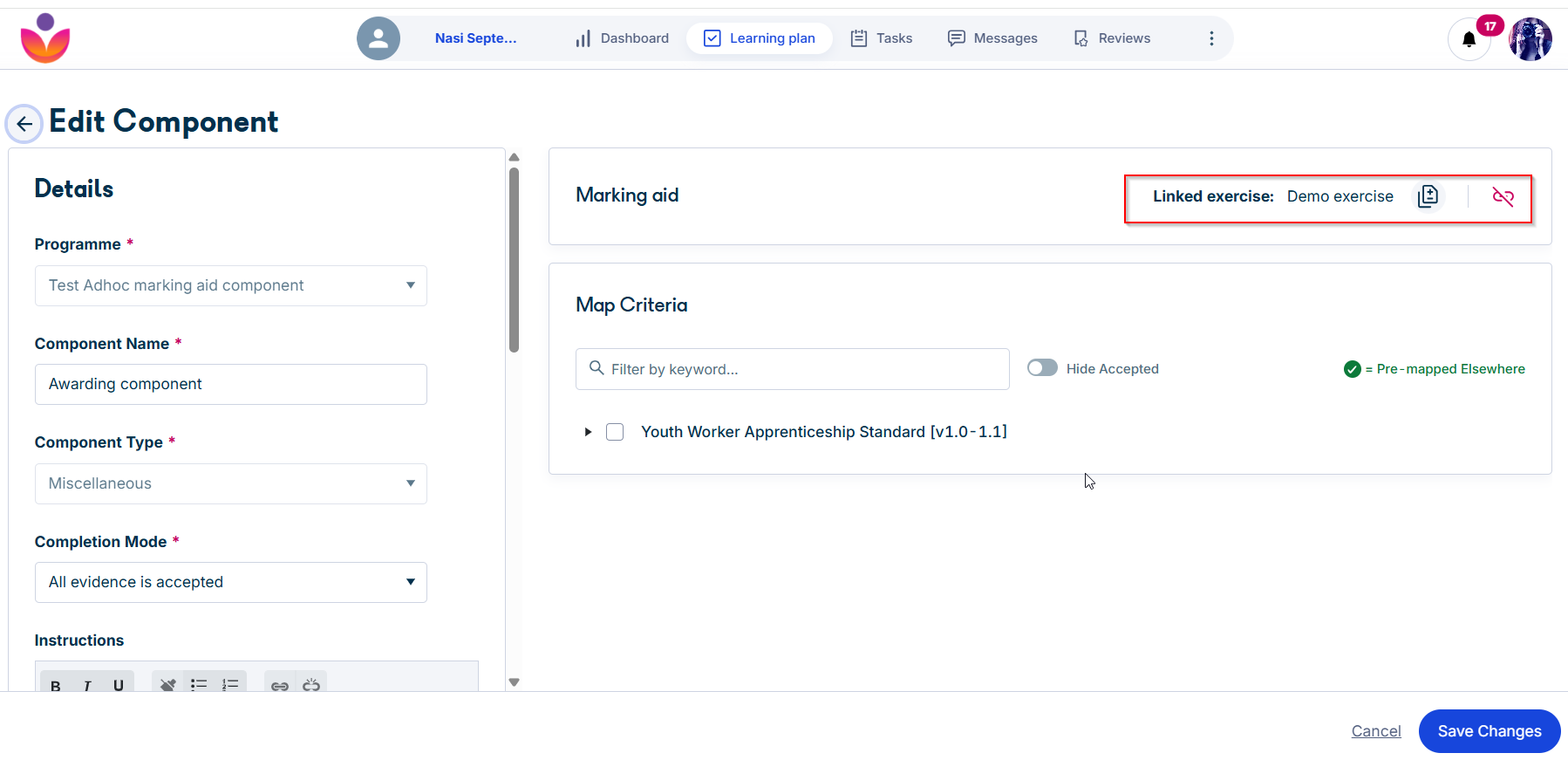Remove link in Instructions editor
Image resolution: width=1568 pixels, height=760 pixels.
coord(311,686)
